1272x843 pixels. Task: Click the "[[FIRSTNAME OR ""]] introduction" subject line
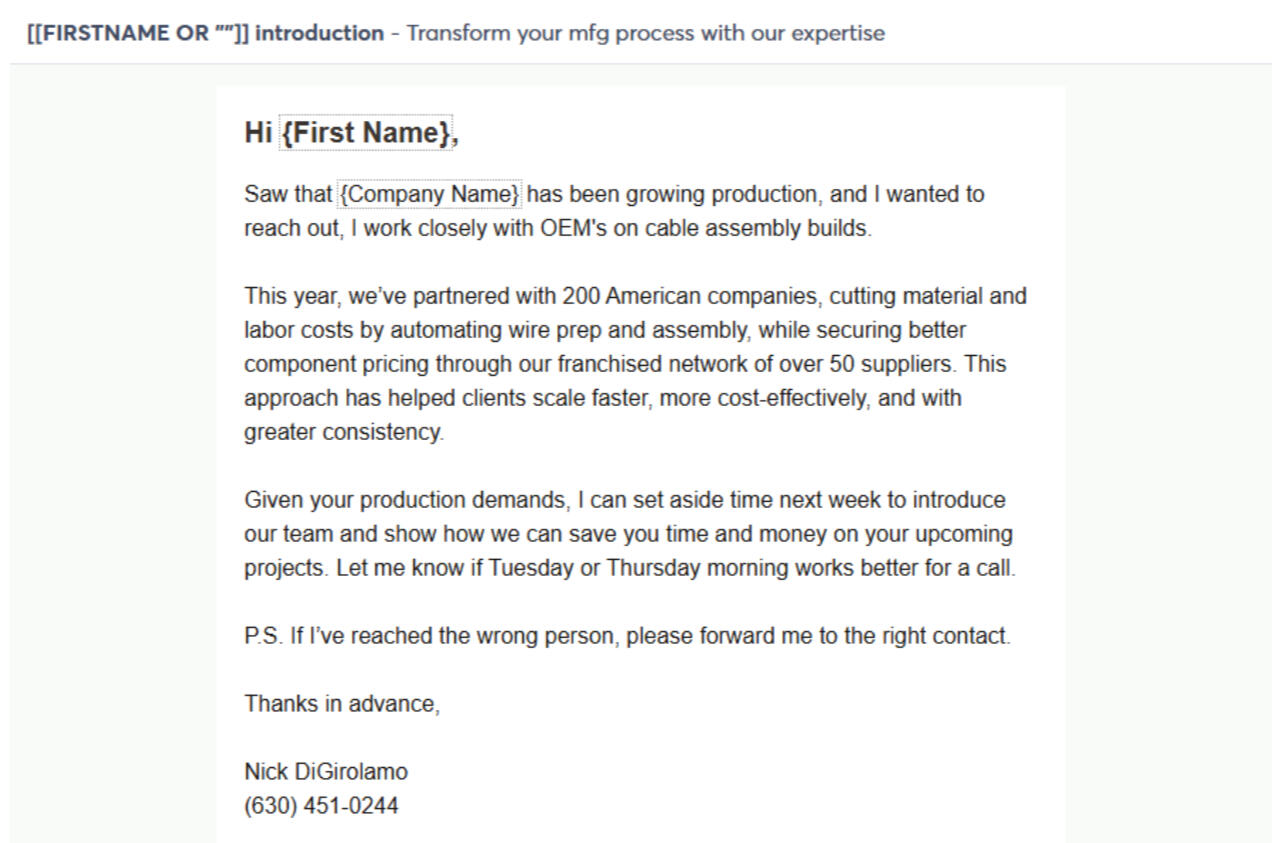pos(205,33)
